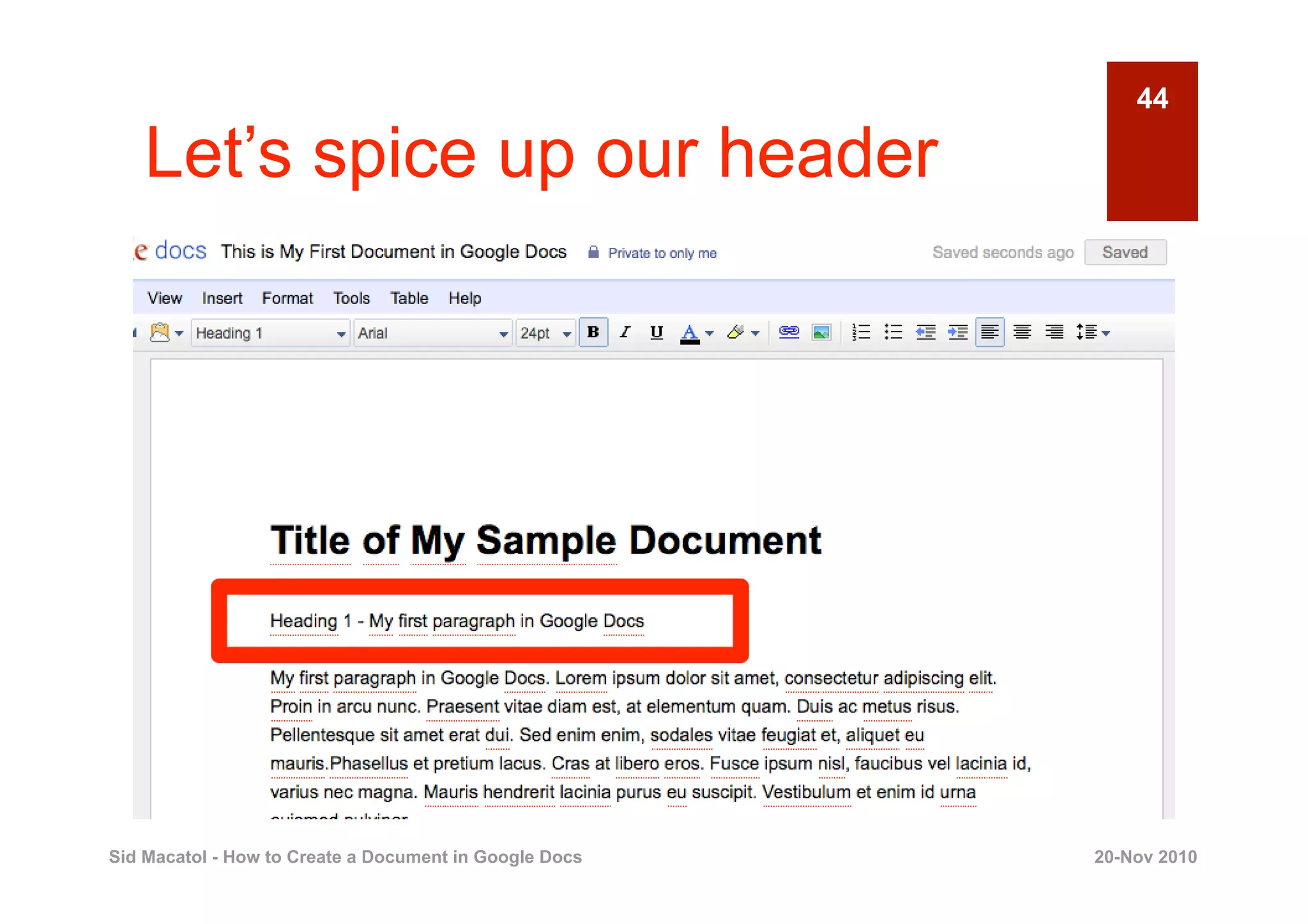Apply a numbered list
1308x924 pixels.
pyautogui.click(x=860, y=332)
